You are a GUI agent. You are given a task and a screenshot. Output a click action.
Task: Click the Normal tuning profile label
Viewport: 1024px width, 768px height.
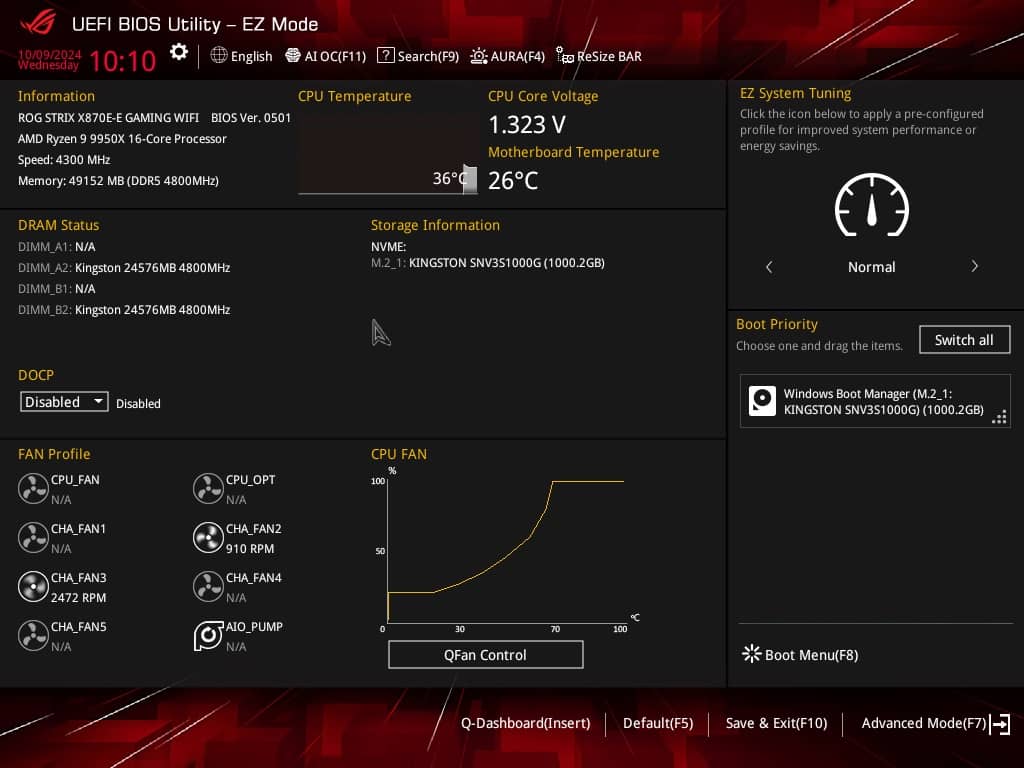(x=871, y=267)
